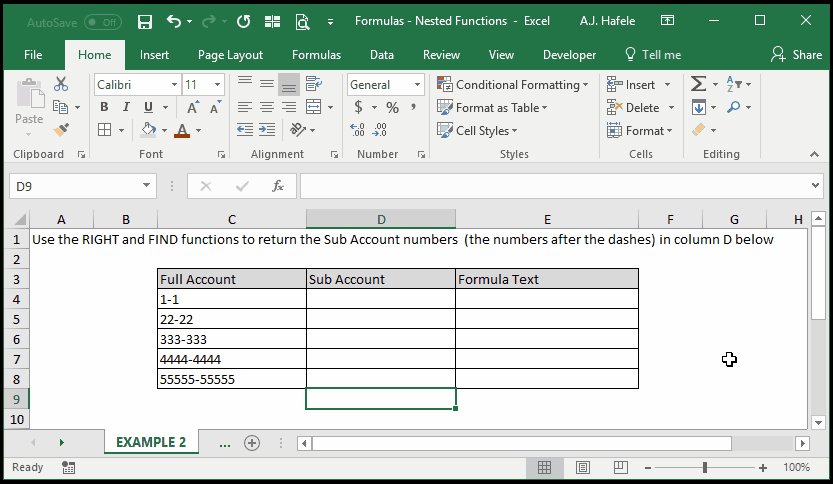Toggle Italic formatting
833x484 pixels.
click(126, 107)
